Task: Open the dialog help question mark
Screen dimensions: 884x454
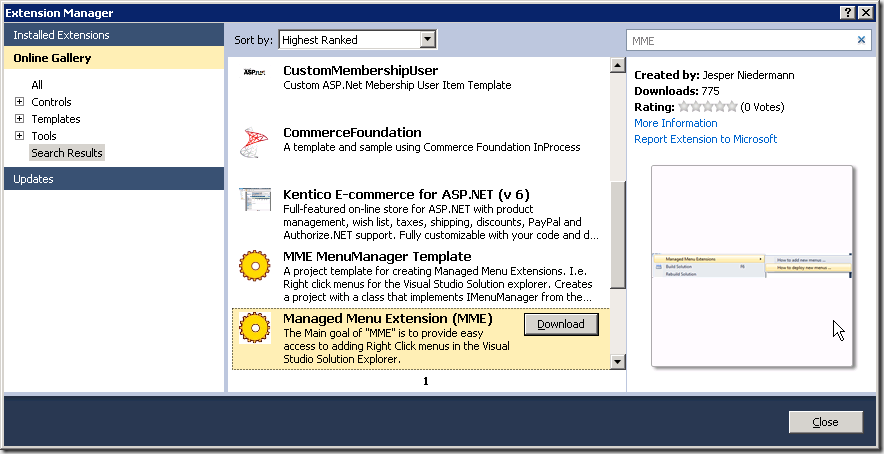Action: click(848, 12)
